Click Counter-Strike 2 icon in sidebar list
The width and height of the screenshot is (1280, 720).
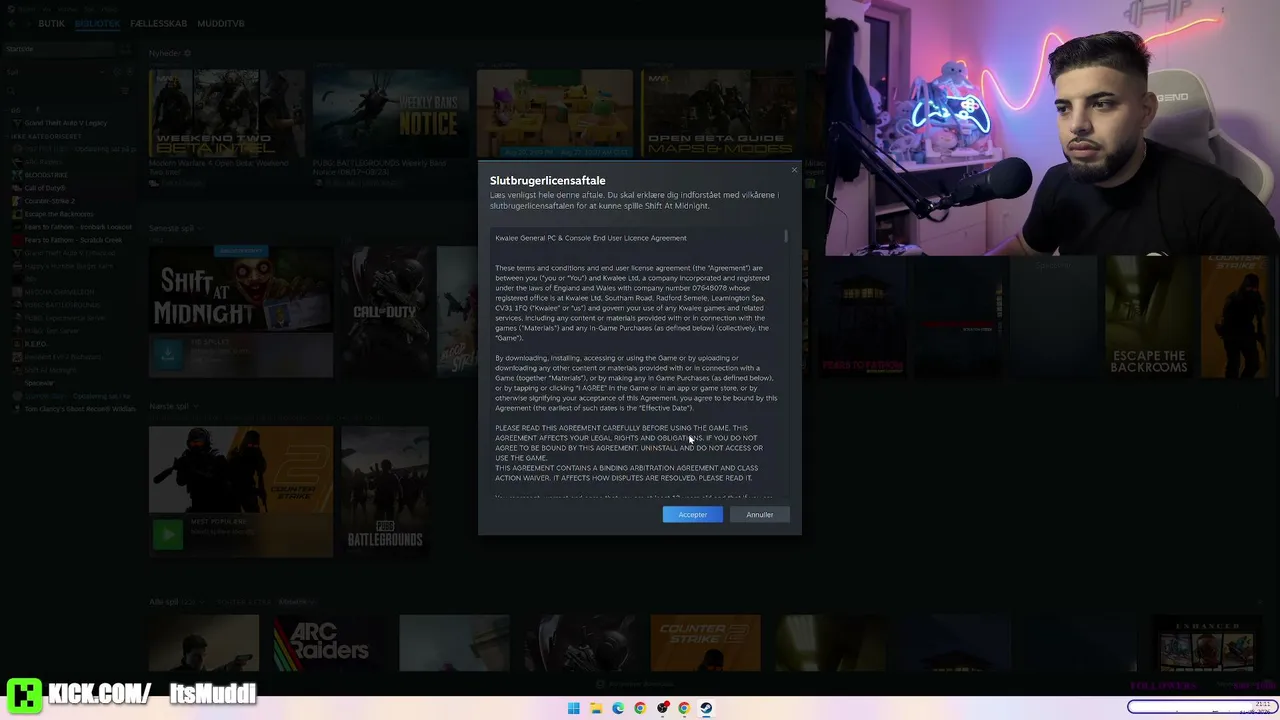(x=17, y=201)
